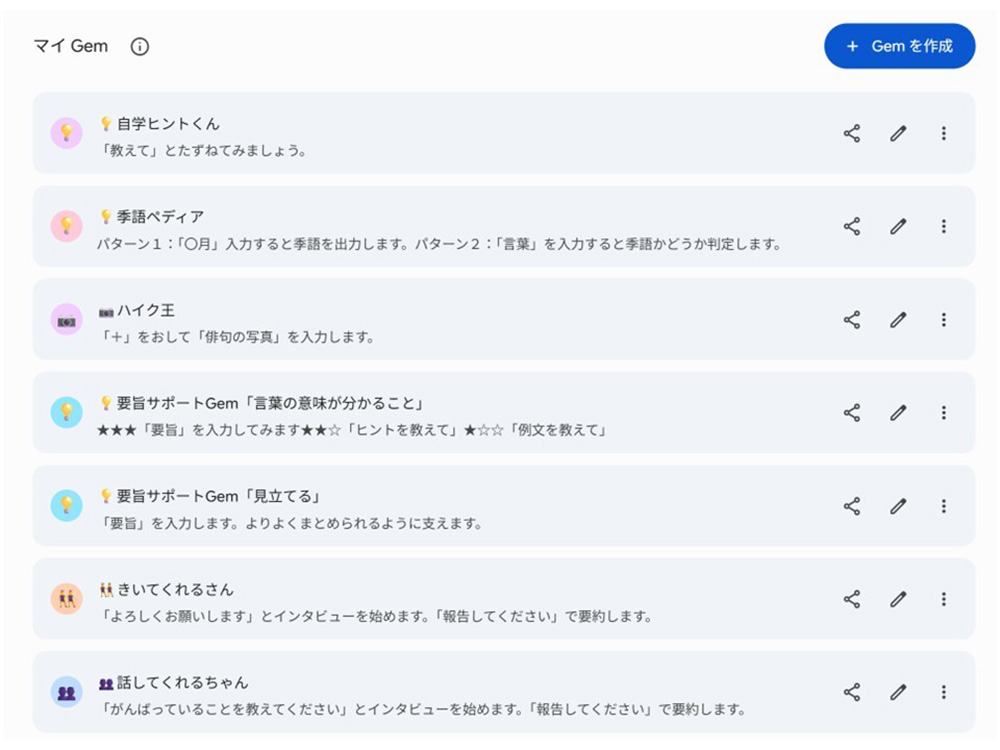Click the Gem を作成 button
This screenshot has height=750, width=1000.
[899, 46]
